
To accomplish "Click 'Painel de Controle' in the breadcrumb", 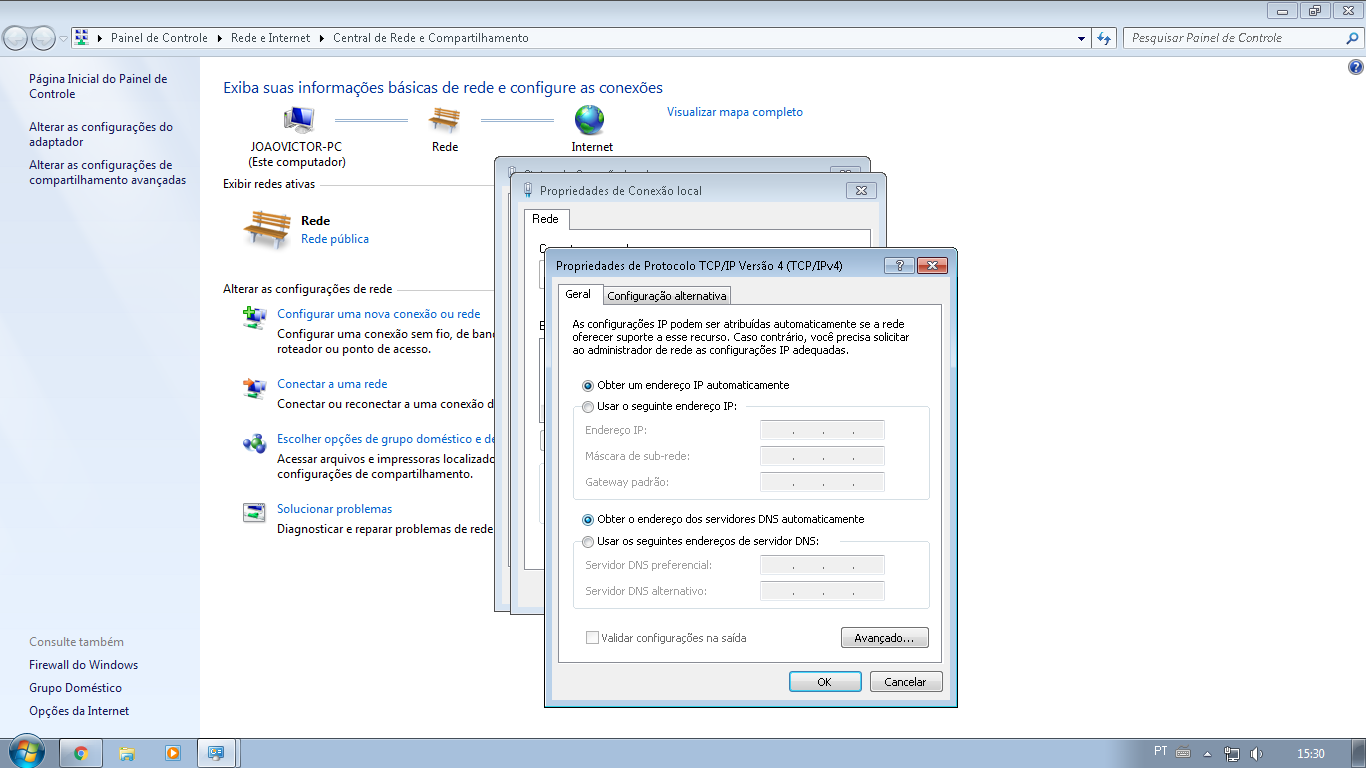I will 159,38.
